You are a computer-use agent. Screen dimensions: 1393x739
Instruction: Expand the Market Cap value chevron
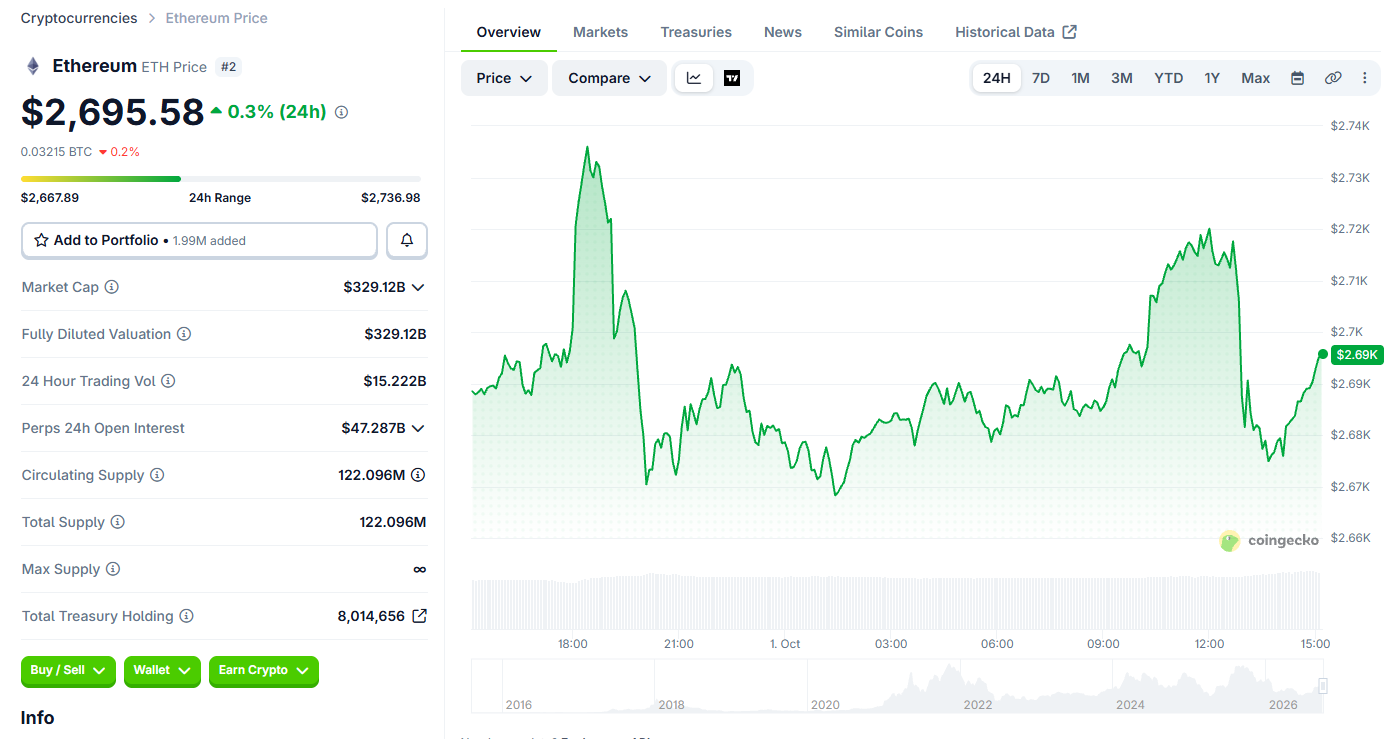418,287
